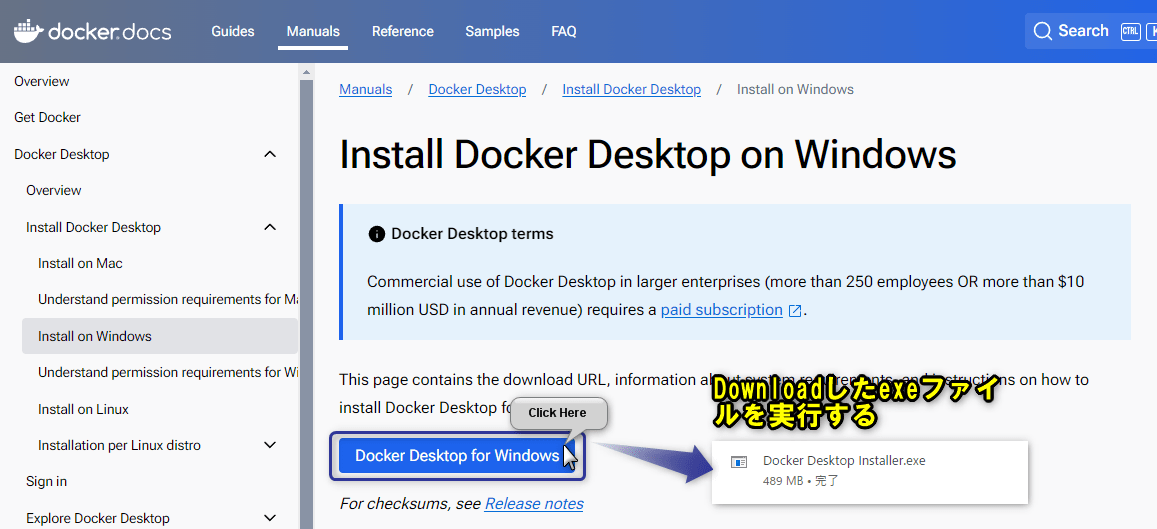Image resolution: width=1157 pixels, height=529 pixels.
Task: Collapse the Install Docker Desktop chevron
Action: (x=270, y=227)
